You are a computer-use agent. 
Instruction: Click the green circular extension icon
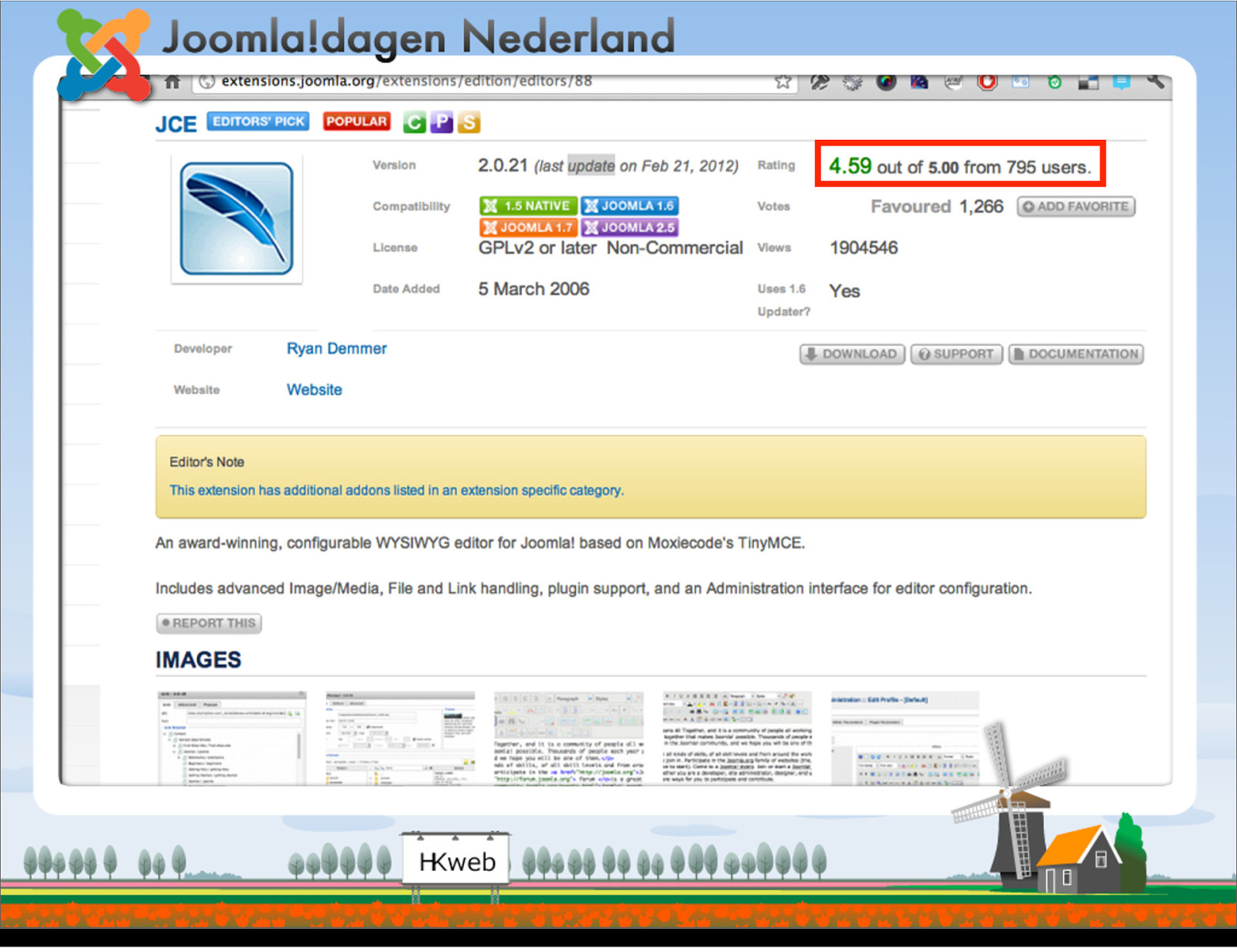pyautogui.click(x=1055, y=82)
